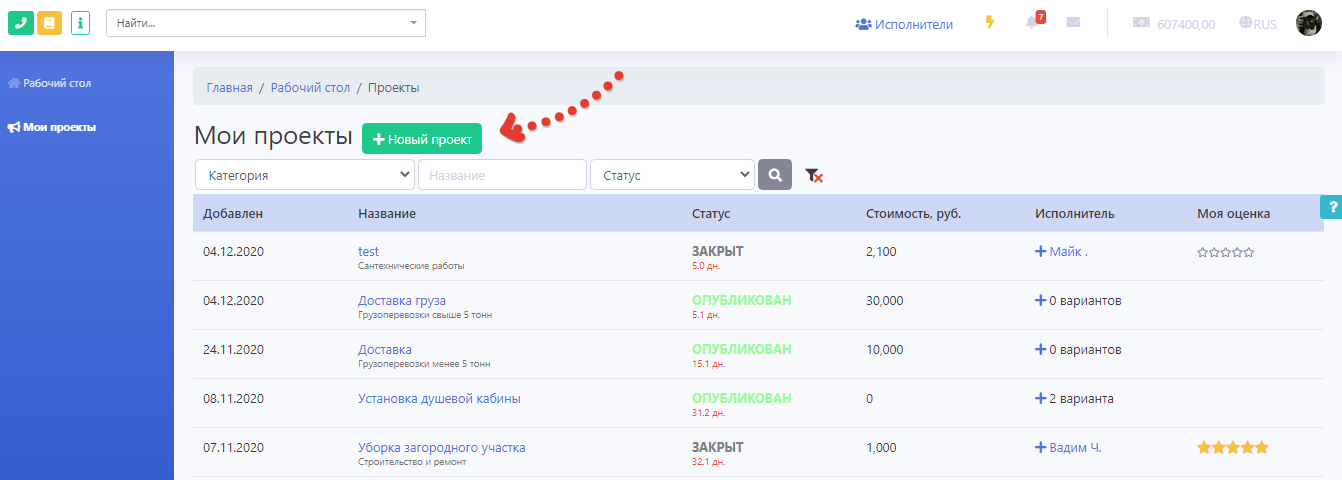
Task: Open the envelope messages icon
Action: 1073,23
